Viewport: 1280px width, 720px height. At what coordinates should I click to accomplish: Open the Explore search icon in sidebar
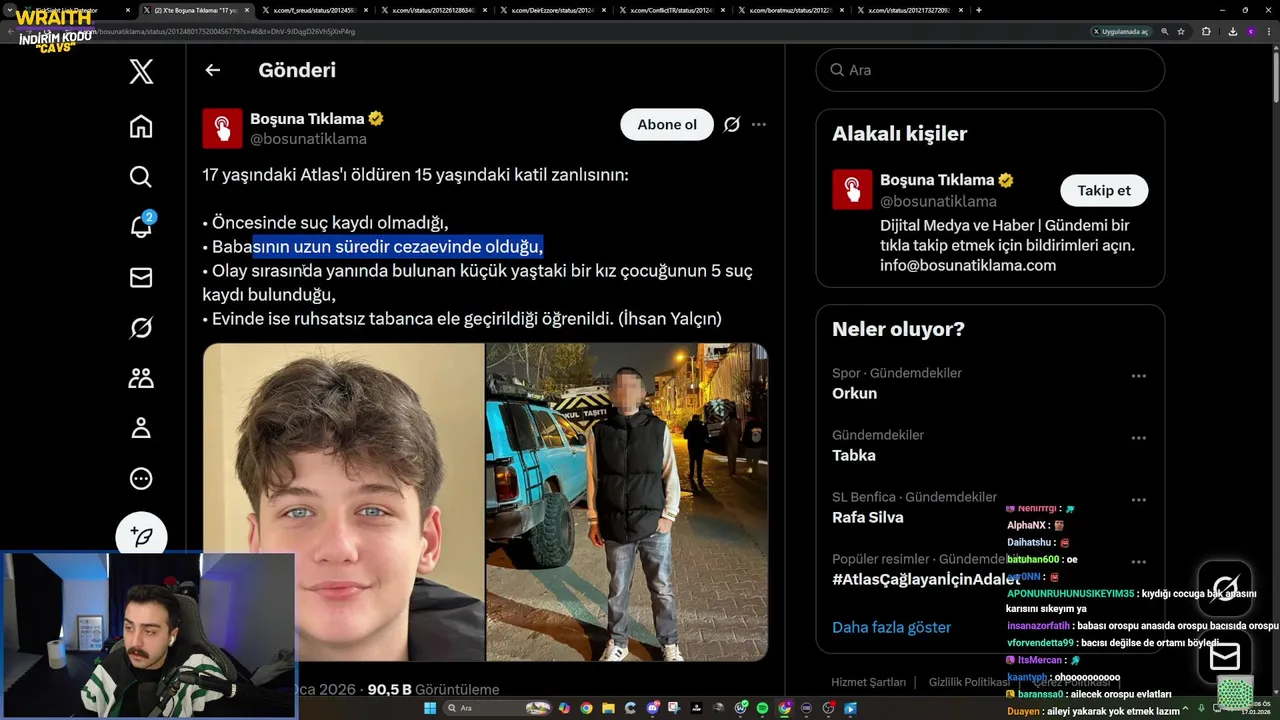tap(141, 177)
